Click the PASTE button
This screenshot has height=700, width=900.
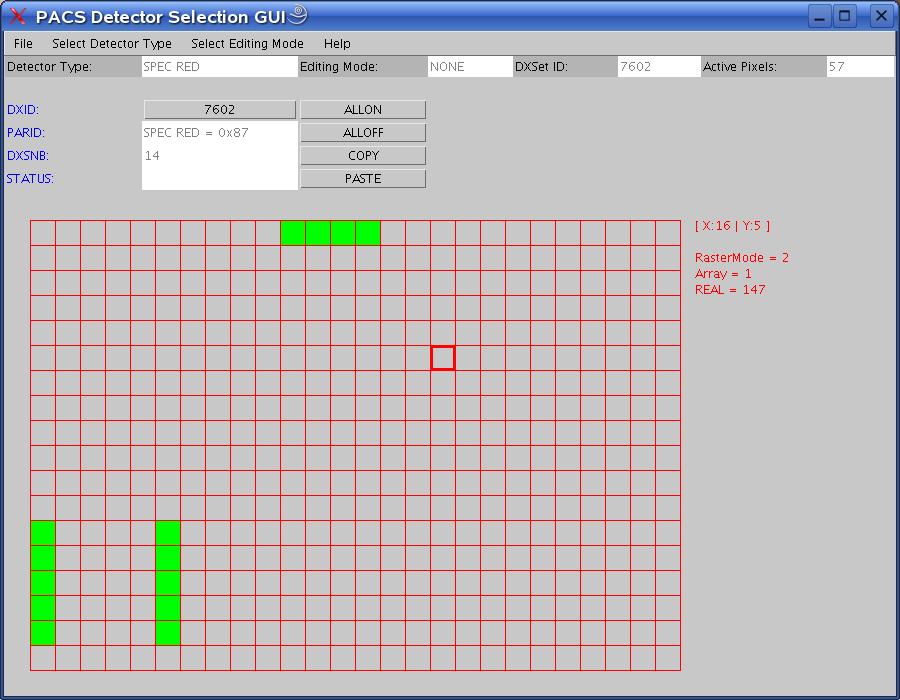click(x=363, y=178)
